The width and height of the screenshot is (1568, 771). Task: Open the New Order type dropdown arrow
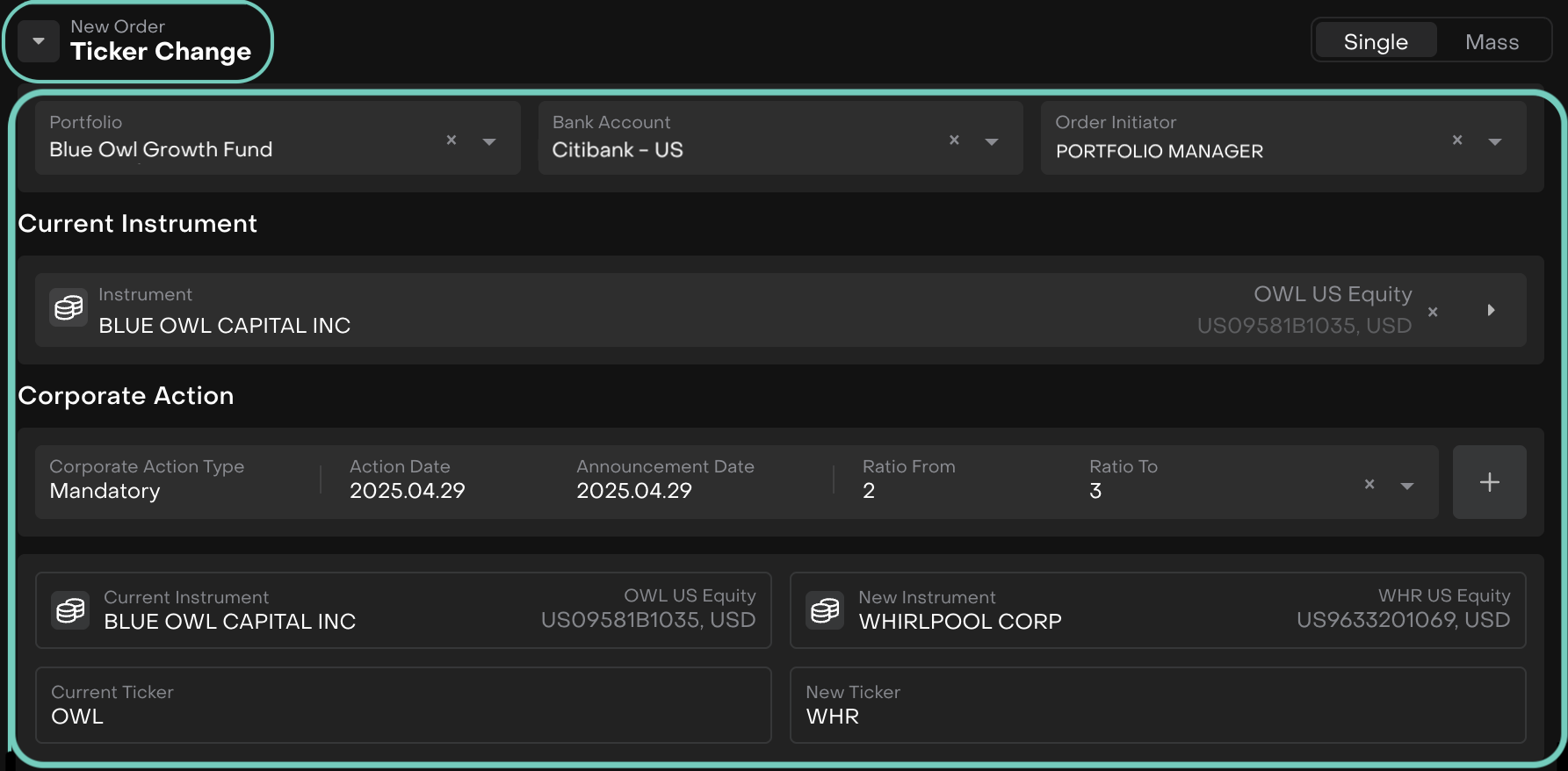point(39,41)
